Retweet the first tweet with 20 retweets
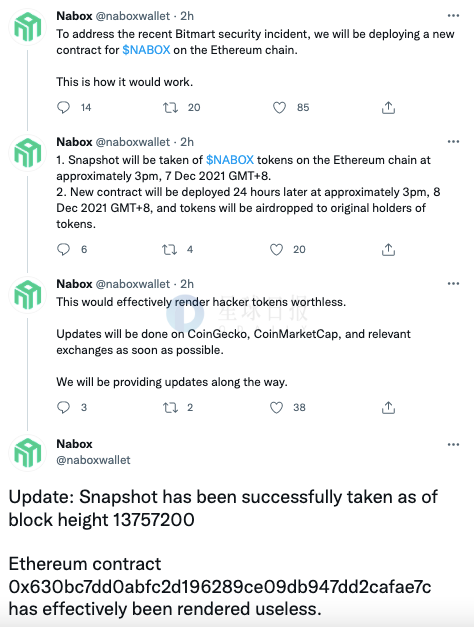 point(170,108)
